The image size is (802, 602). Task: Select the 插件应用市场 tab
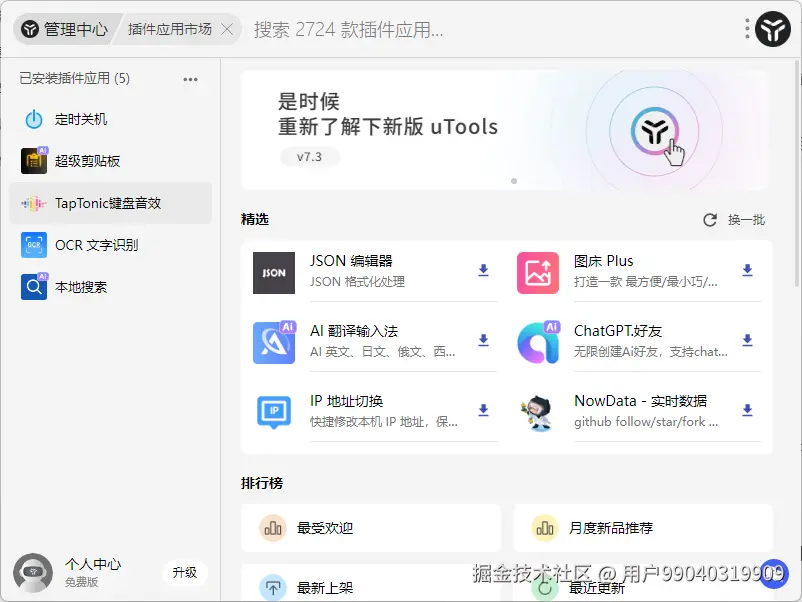tap(169, 29)
